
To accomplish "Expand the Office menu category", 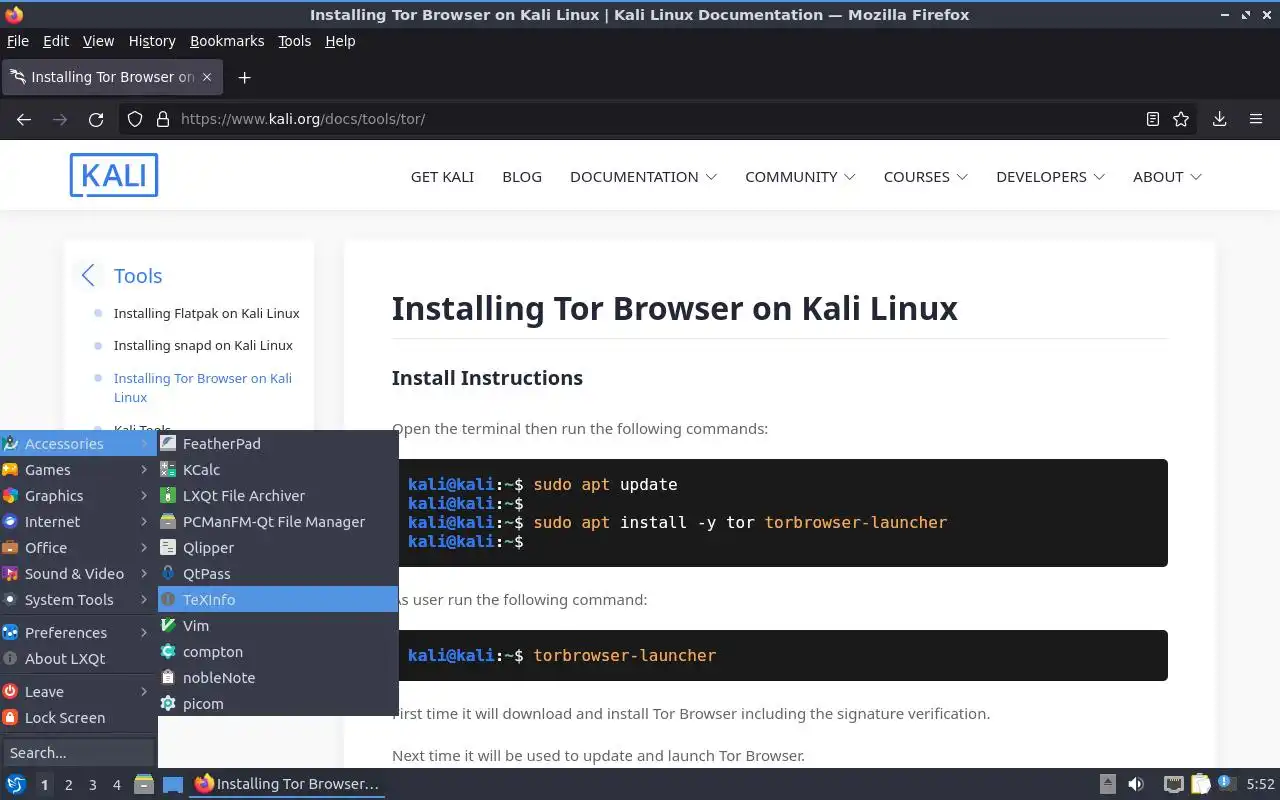I will [x=78, y=548].
